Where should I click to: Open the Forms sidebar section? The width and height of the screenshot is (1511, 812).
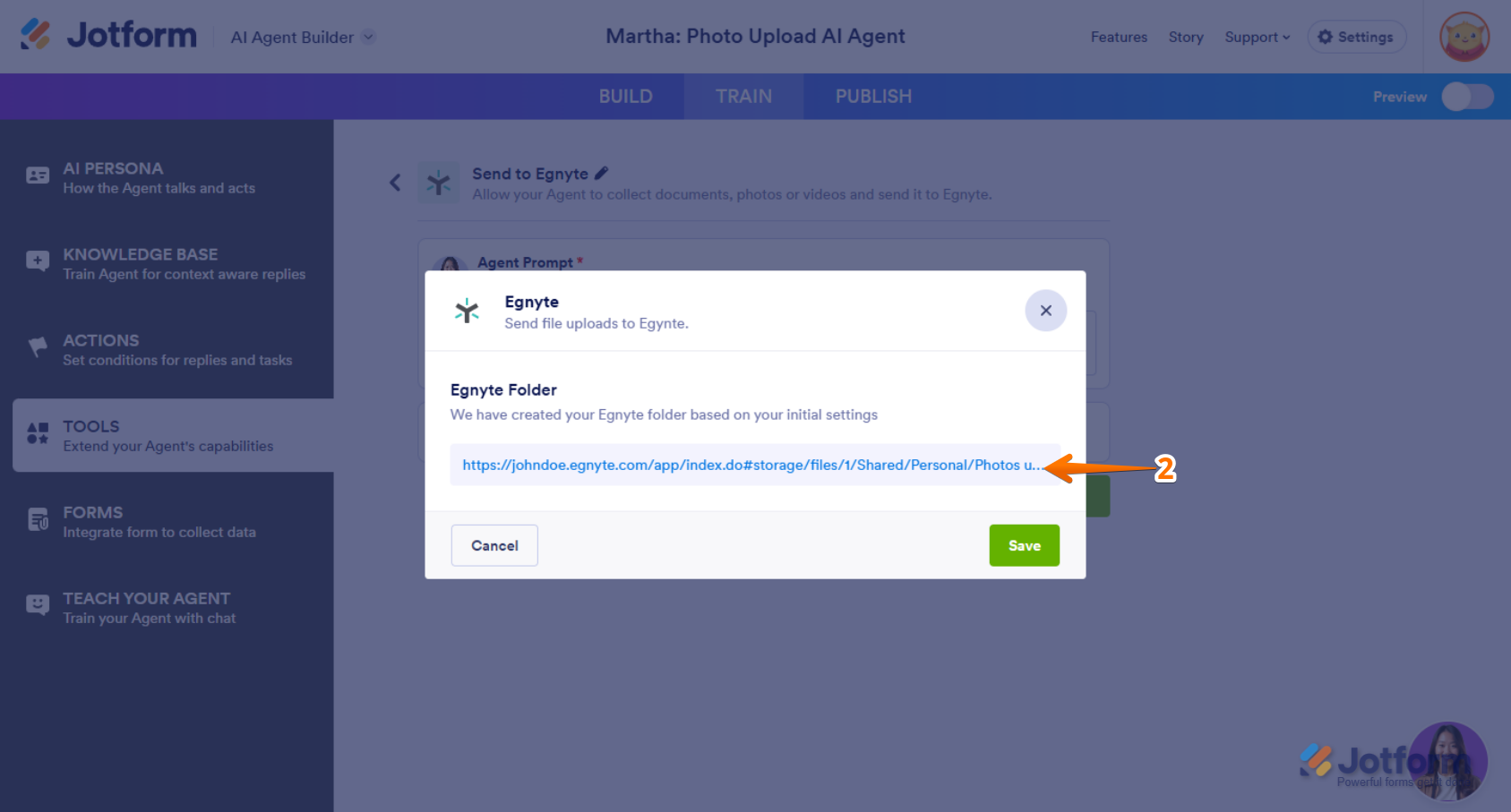pyautogui.click(x=159, y=521)
